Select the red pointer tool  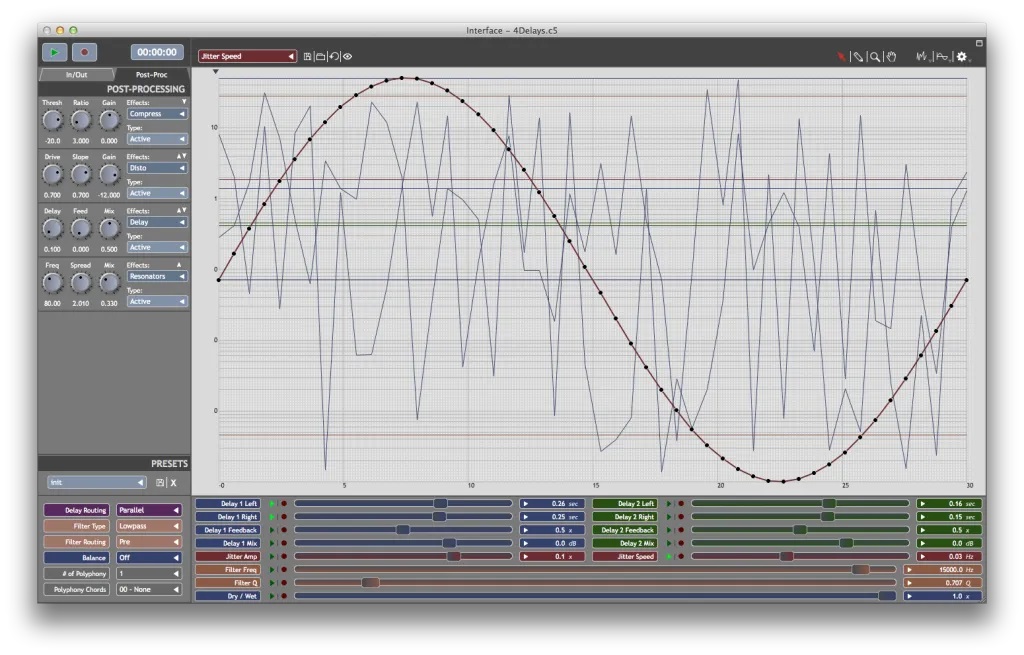[x=841, y=57]
